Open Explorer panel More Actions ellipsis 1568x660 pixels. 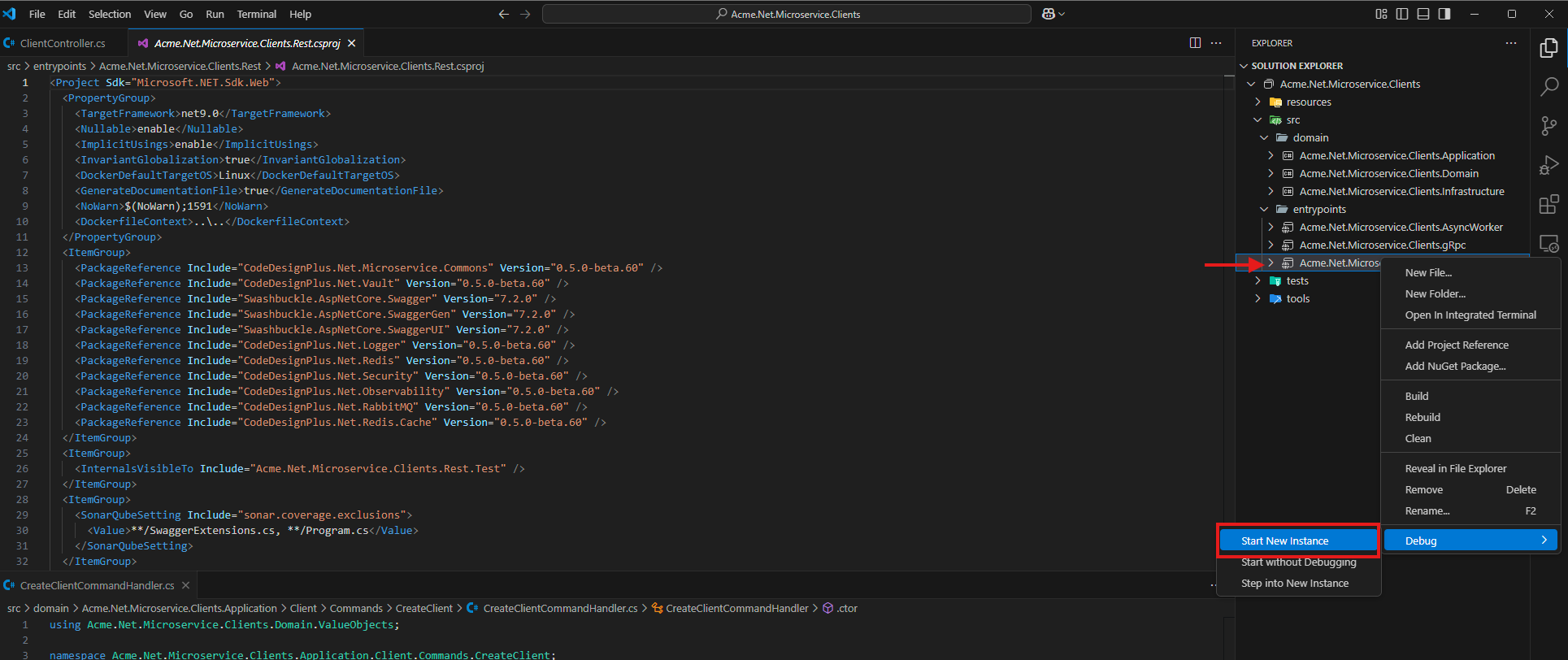coord(1511,43)
